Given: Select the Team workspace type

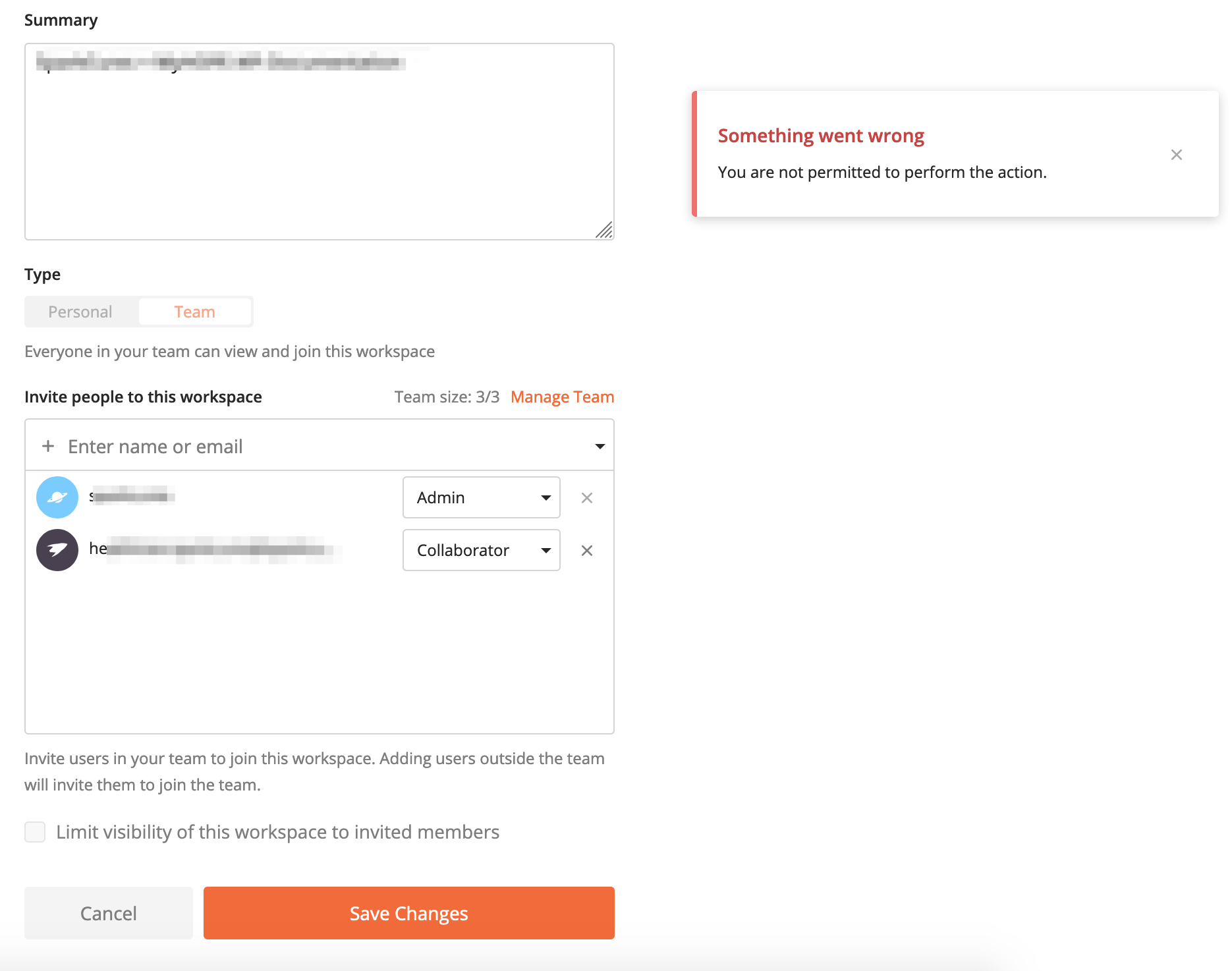Looking at the screenshot, I should tap(194, 311).
